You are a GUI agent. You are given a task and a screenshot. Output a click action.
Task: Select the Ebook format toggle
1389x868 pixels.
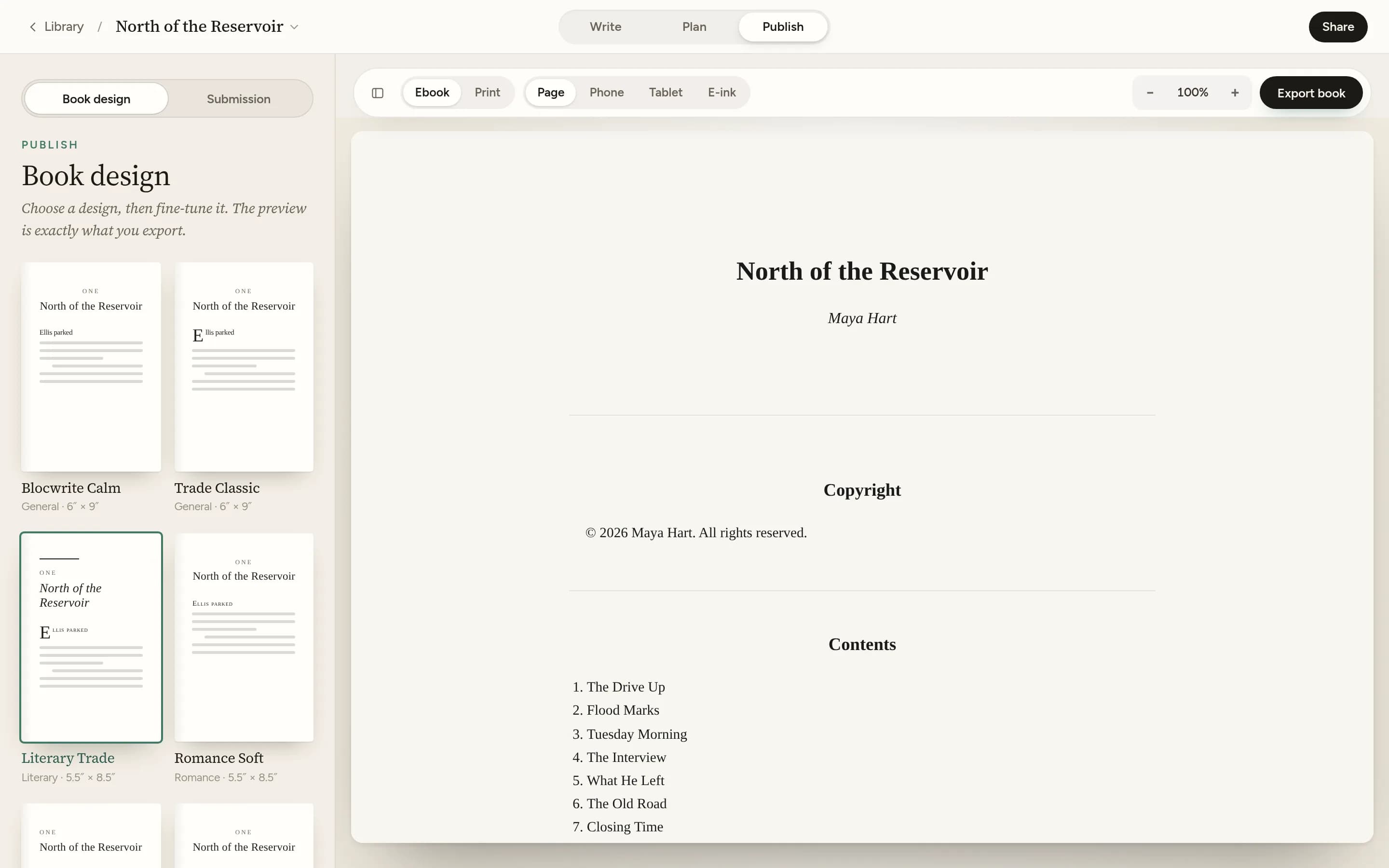[432, 93]
